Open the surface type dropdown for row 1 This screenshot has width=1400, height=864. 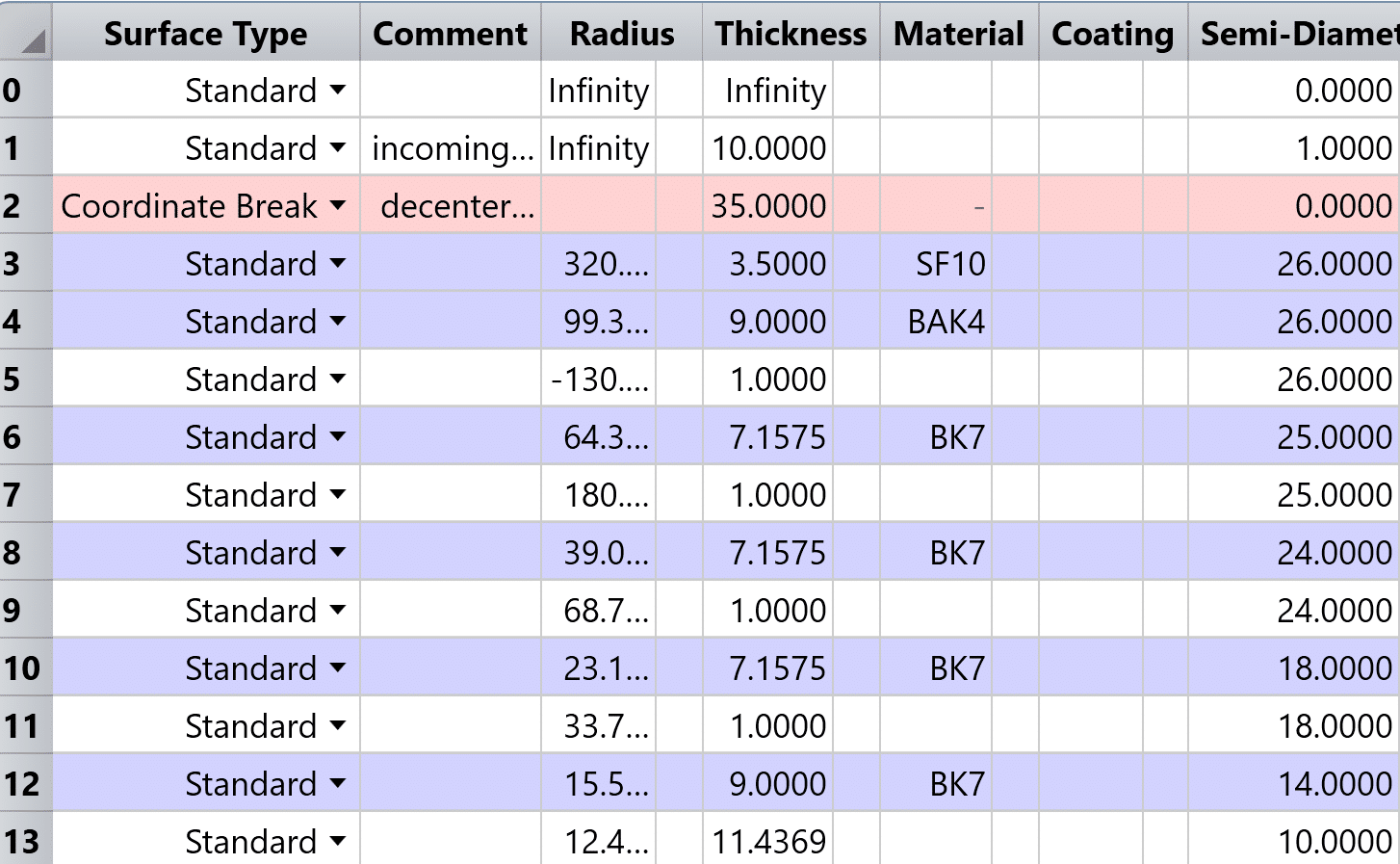click(338, 147)
